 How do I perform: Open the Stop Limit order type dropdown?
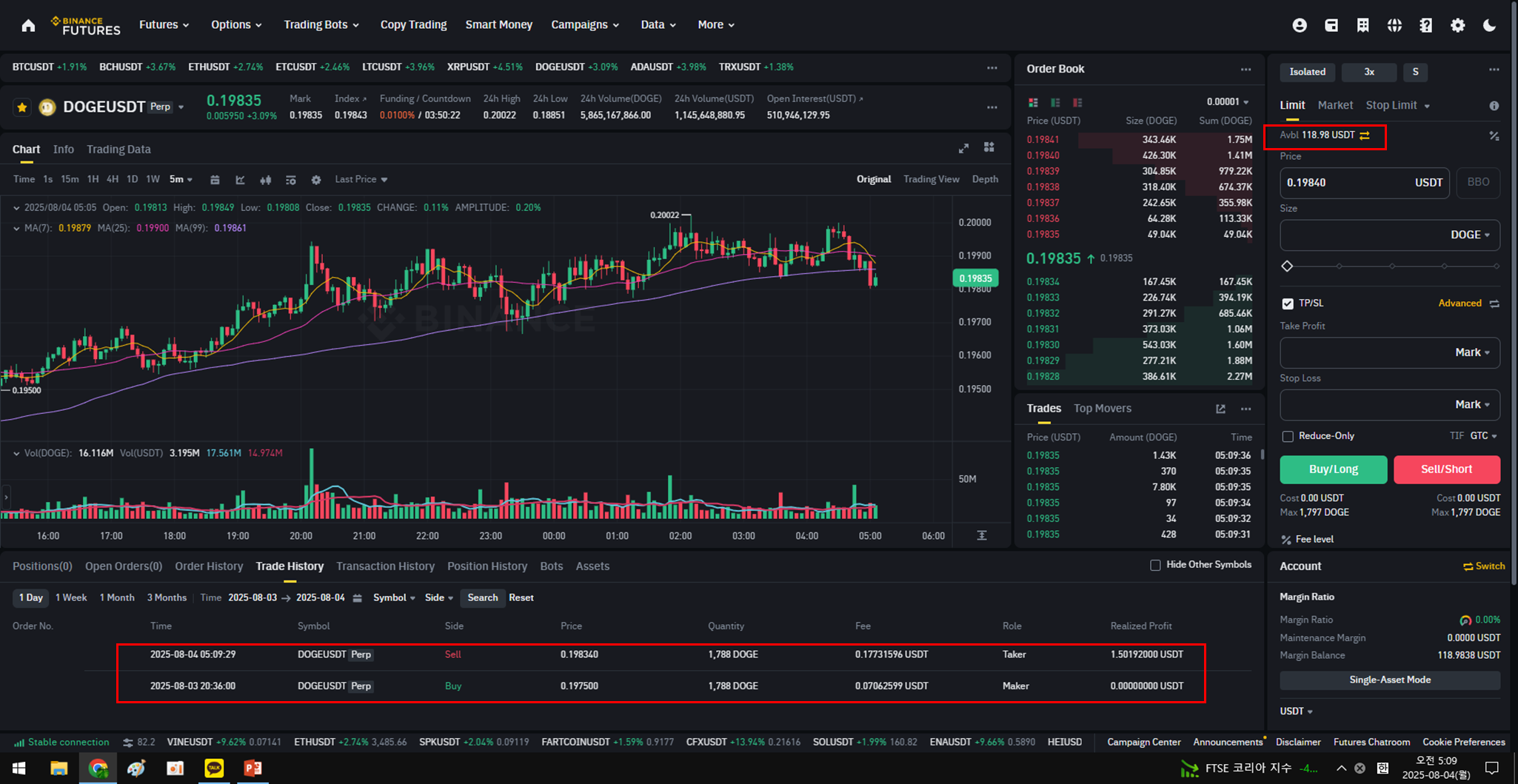[x=1397, y=105]
